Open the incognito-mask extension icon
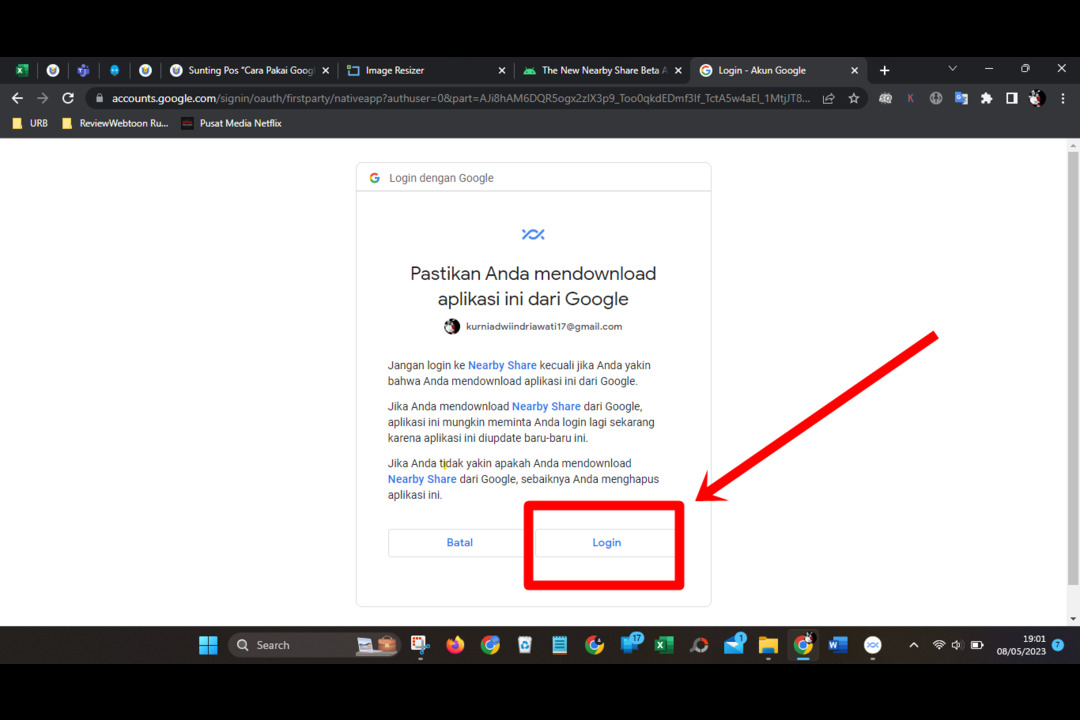 (x=886, y=99)
